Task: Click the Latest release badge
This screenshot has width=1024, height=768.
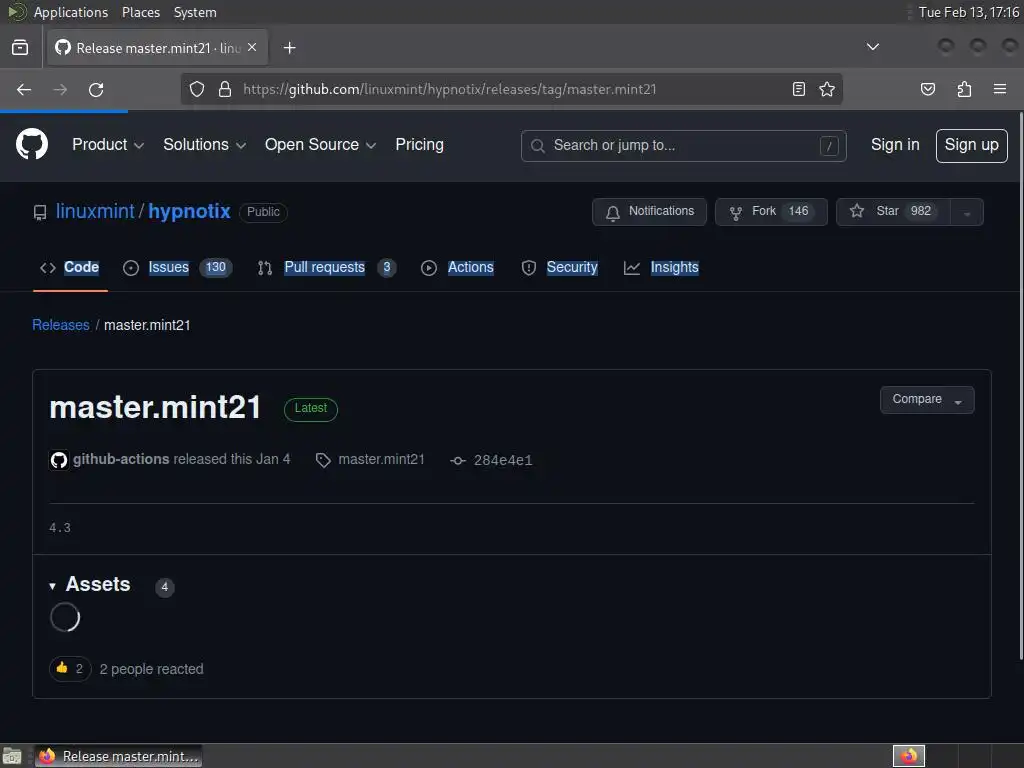Action: click(x=311, y=409)
